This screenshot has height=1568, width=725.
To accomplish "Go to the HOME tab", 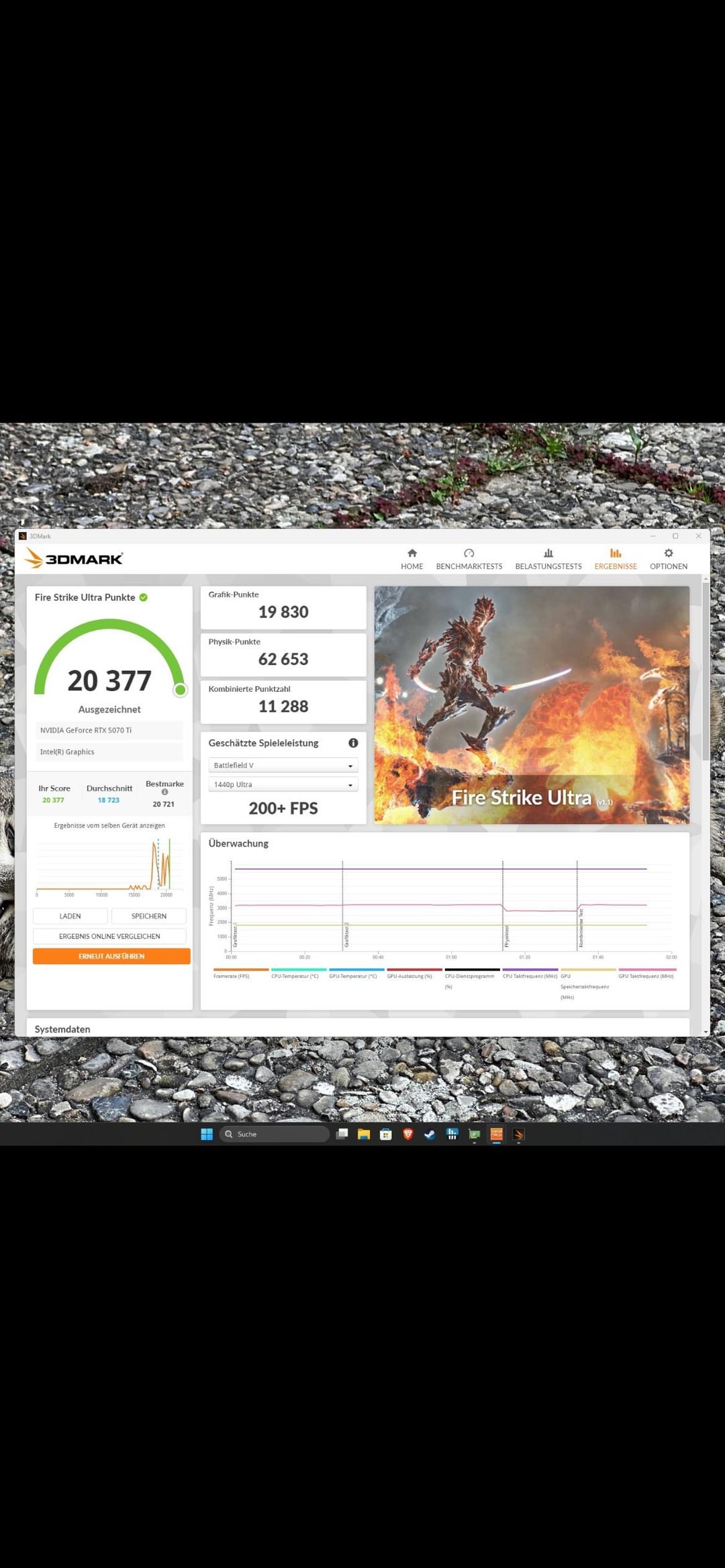I will (412, 559).
